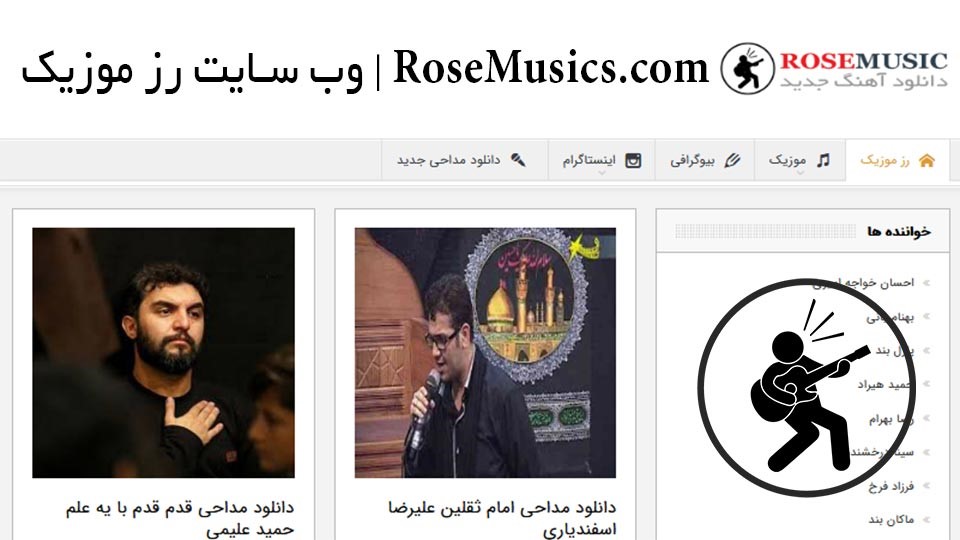
Task: Click arrow bullet beside حمید هیراد
Action: (926, 384)
